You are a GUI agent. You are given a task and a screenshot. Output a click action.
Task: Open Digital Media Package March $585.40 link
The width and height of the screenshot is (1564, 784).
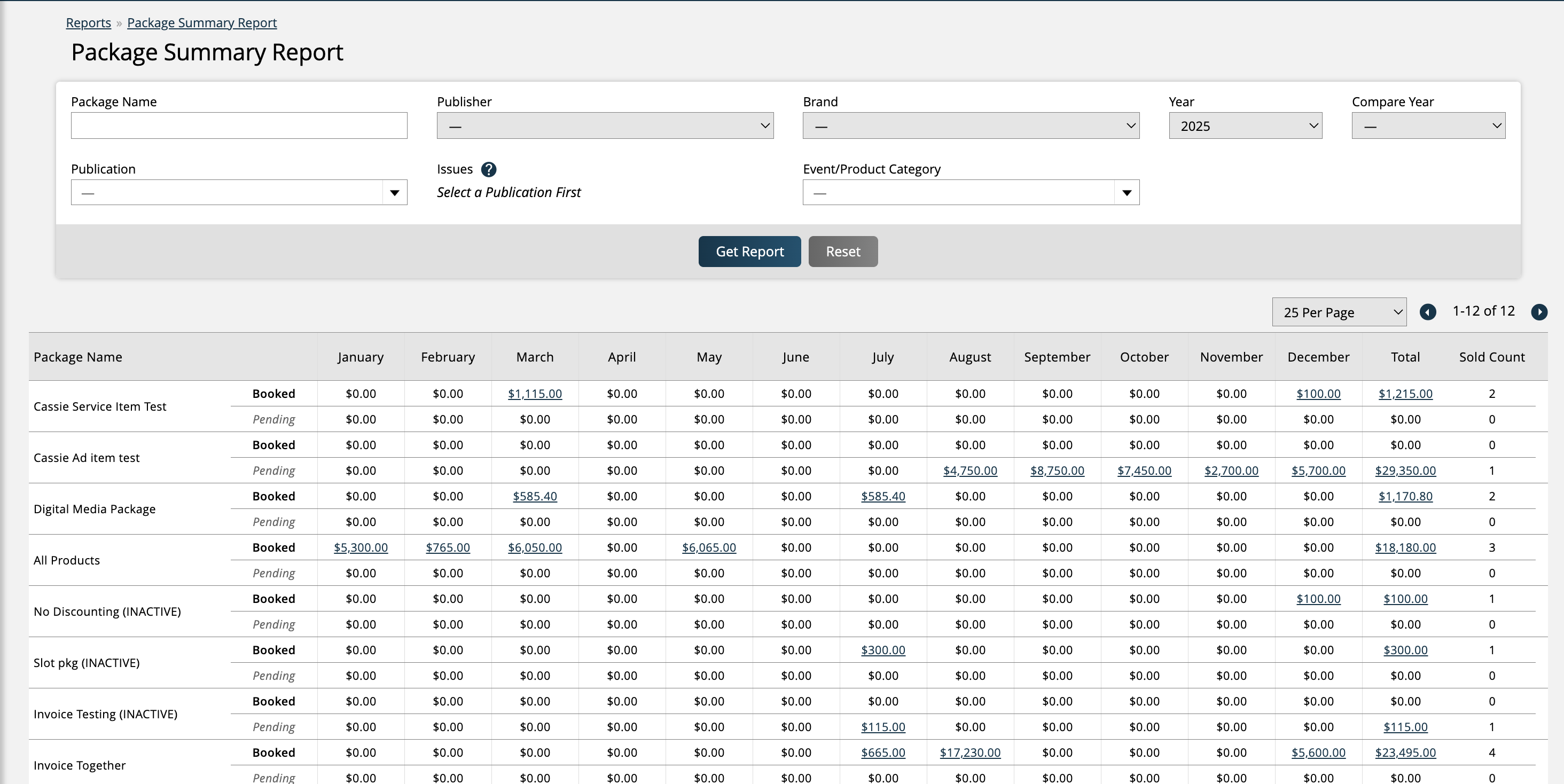coord(534,496)
